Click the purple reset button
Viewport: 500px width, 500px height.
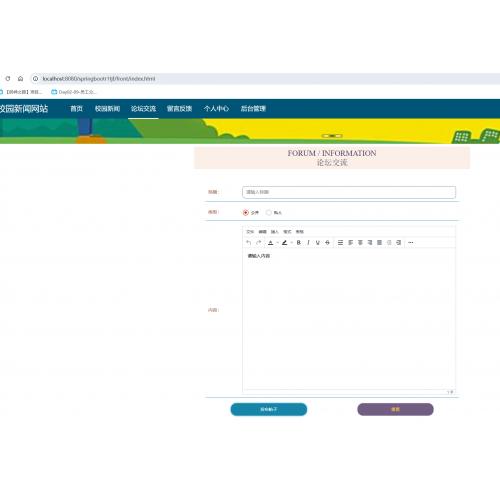tap(395, 409)
